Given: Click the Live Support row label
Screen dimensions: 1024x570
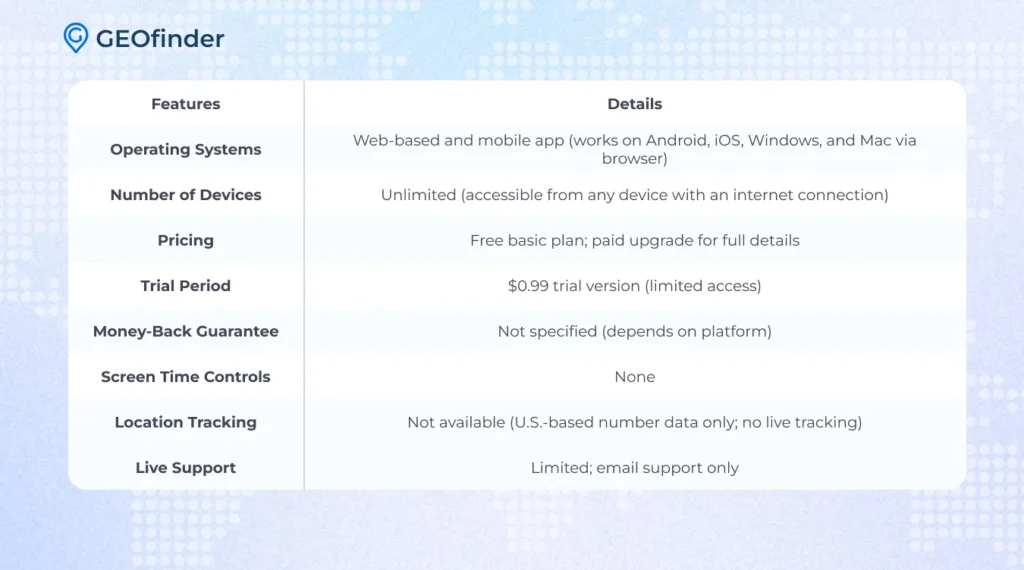Looking at the screenshot, I should 185,468.
